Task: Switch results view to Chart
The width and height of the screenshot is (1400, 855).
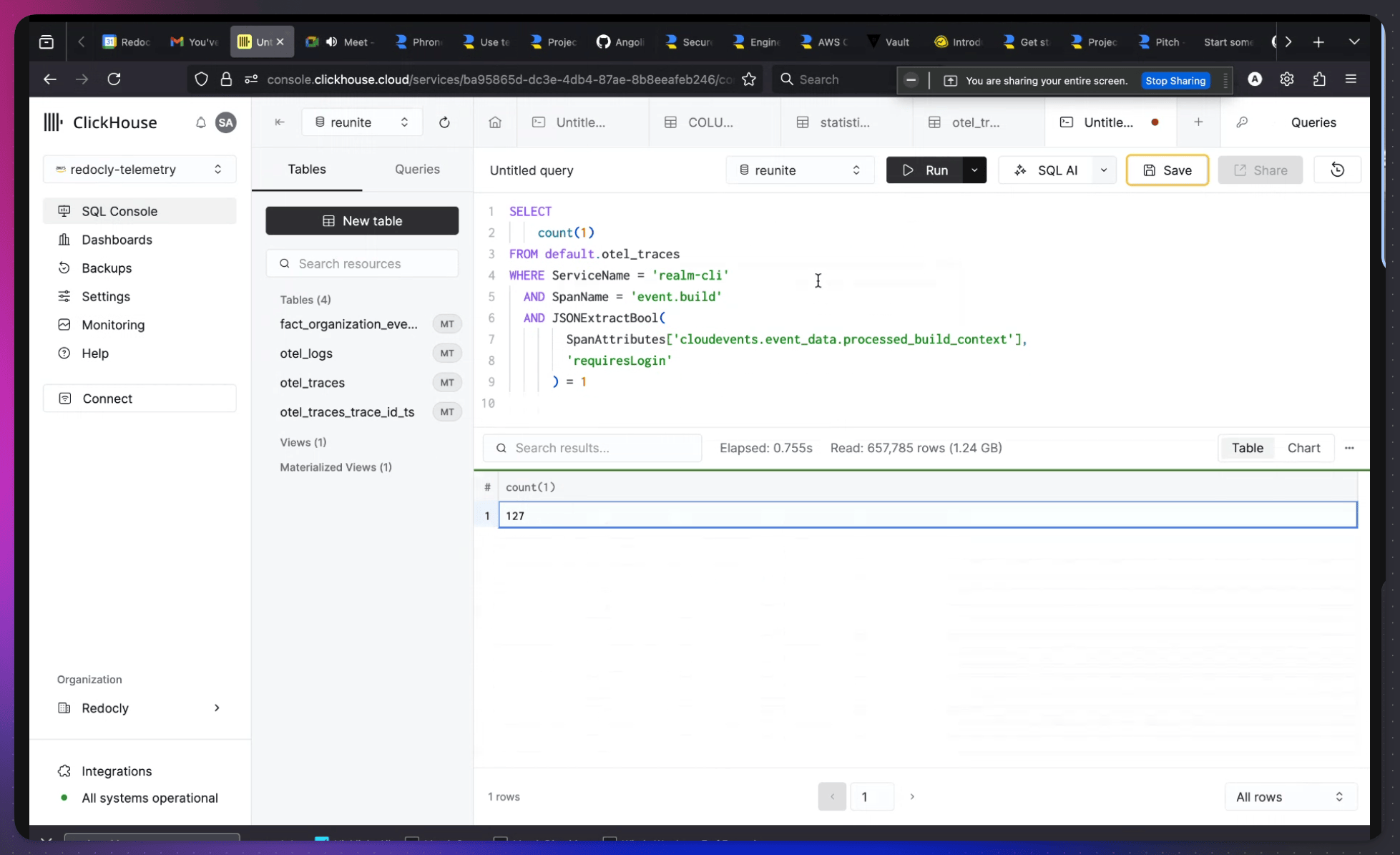Action: 1303,448
